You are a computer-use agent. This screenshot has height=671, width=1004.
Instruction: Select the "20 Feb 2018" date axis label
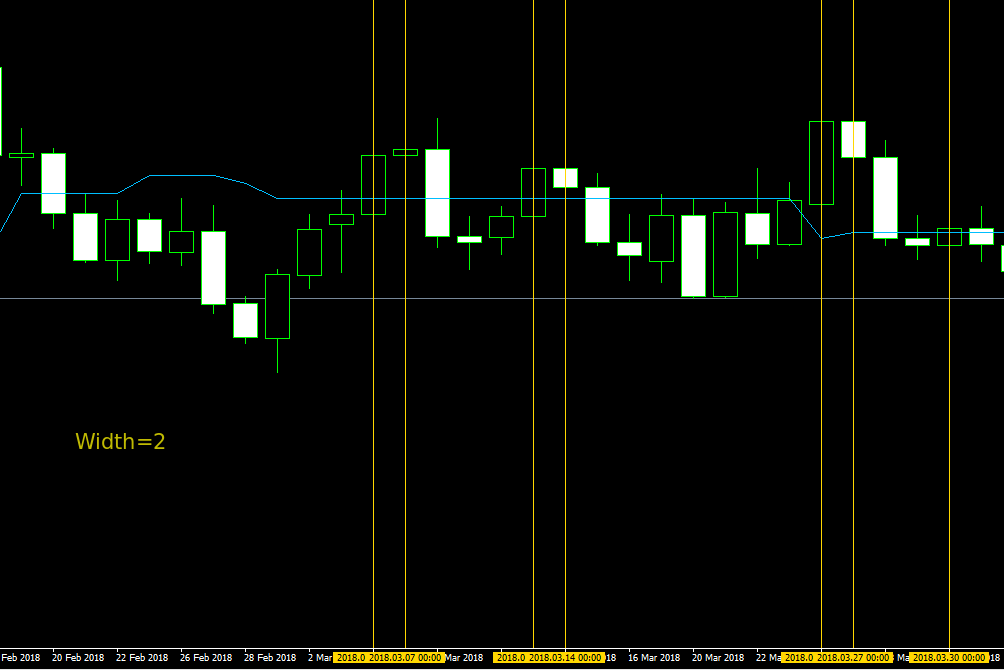pos(77,658)
